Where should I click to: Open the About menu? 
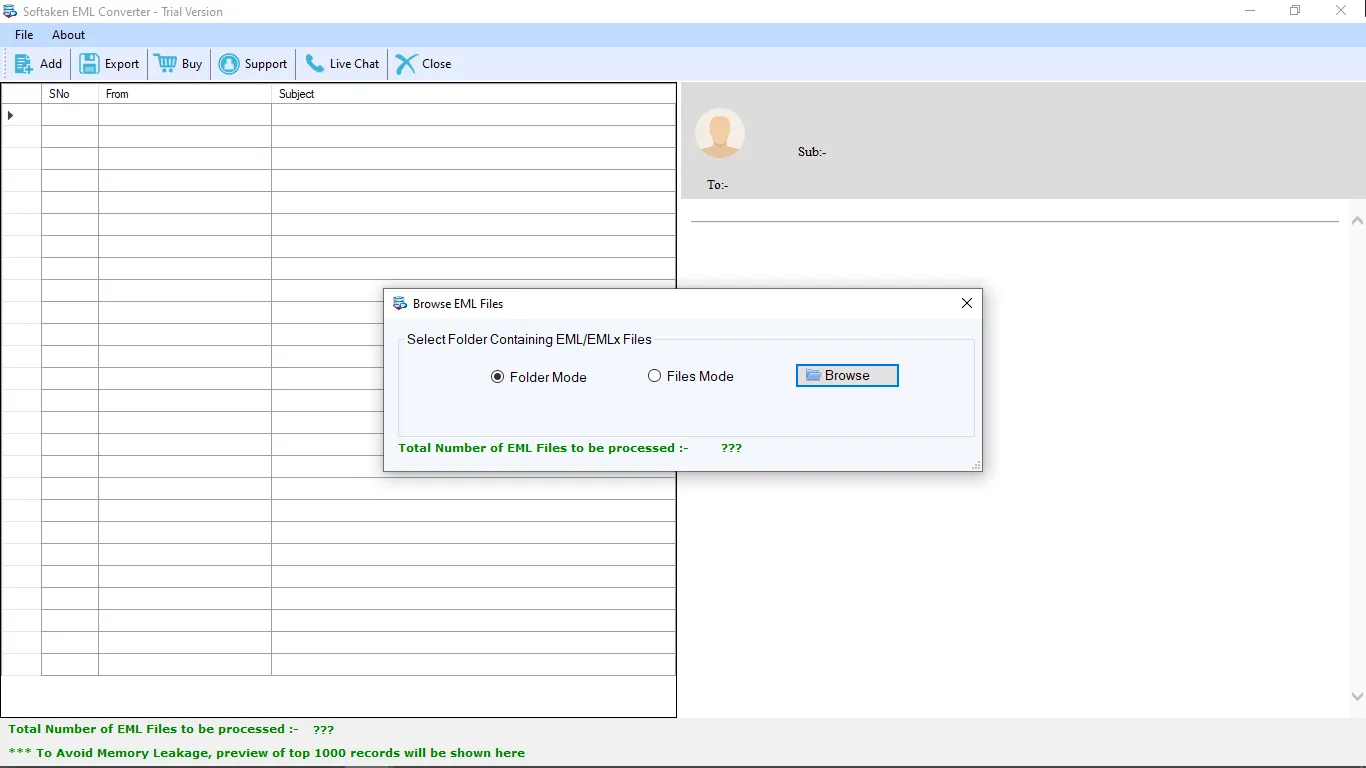pyautogui.click(x=69, y=35)
